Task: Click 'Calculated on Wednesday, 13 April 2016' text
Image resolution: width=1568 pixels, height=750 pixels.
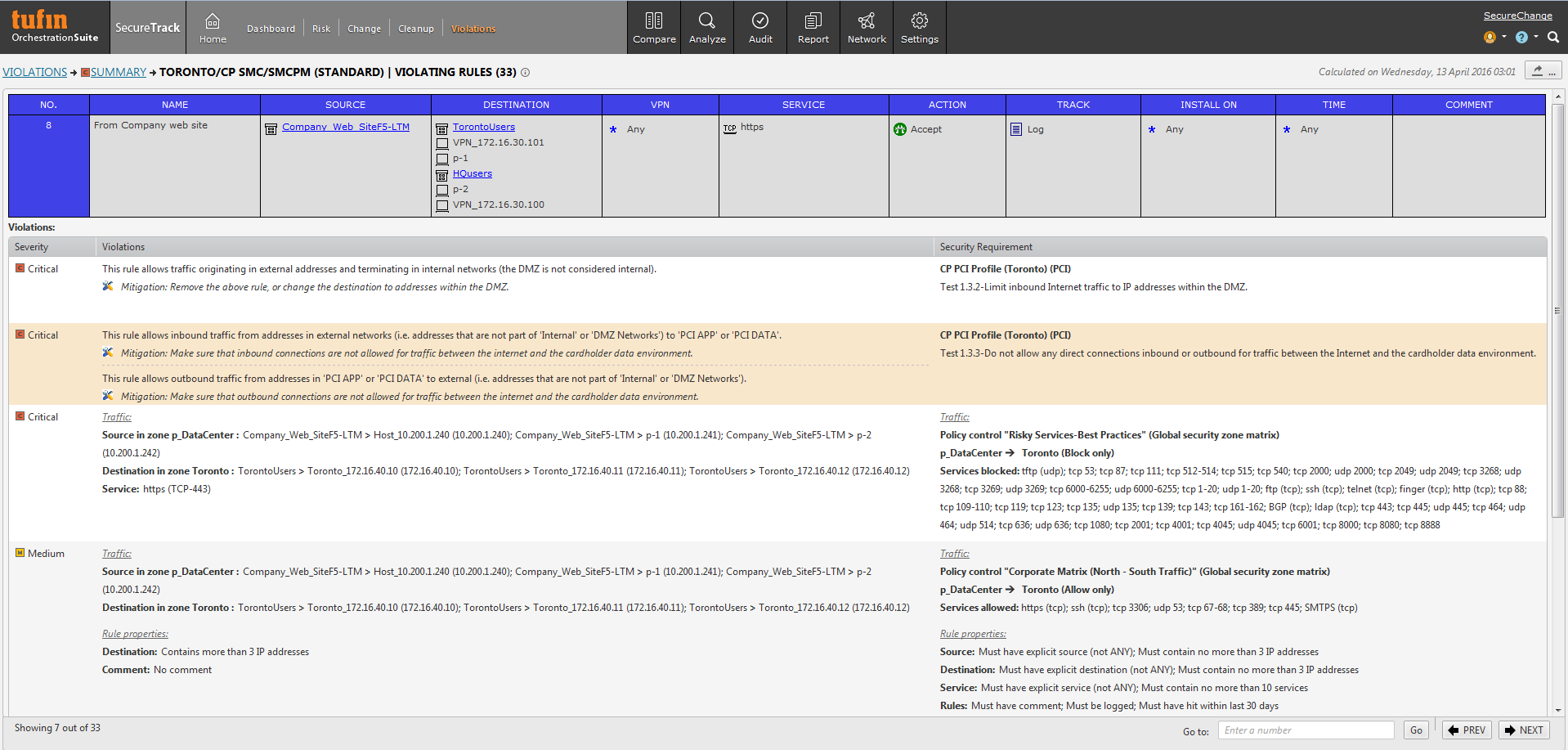Action: pyautogui.click(x=1417, y=72)
